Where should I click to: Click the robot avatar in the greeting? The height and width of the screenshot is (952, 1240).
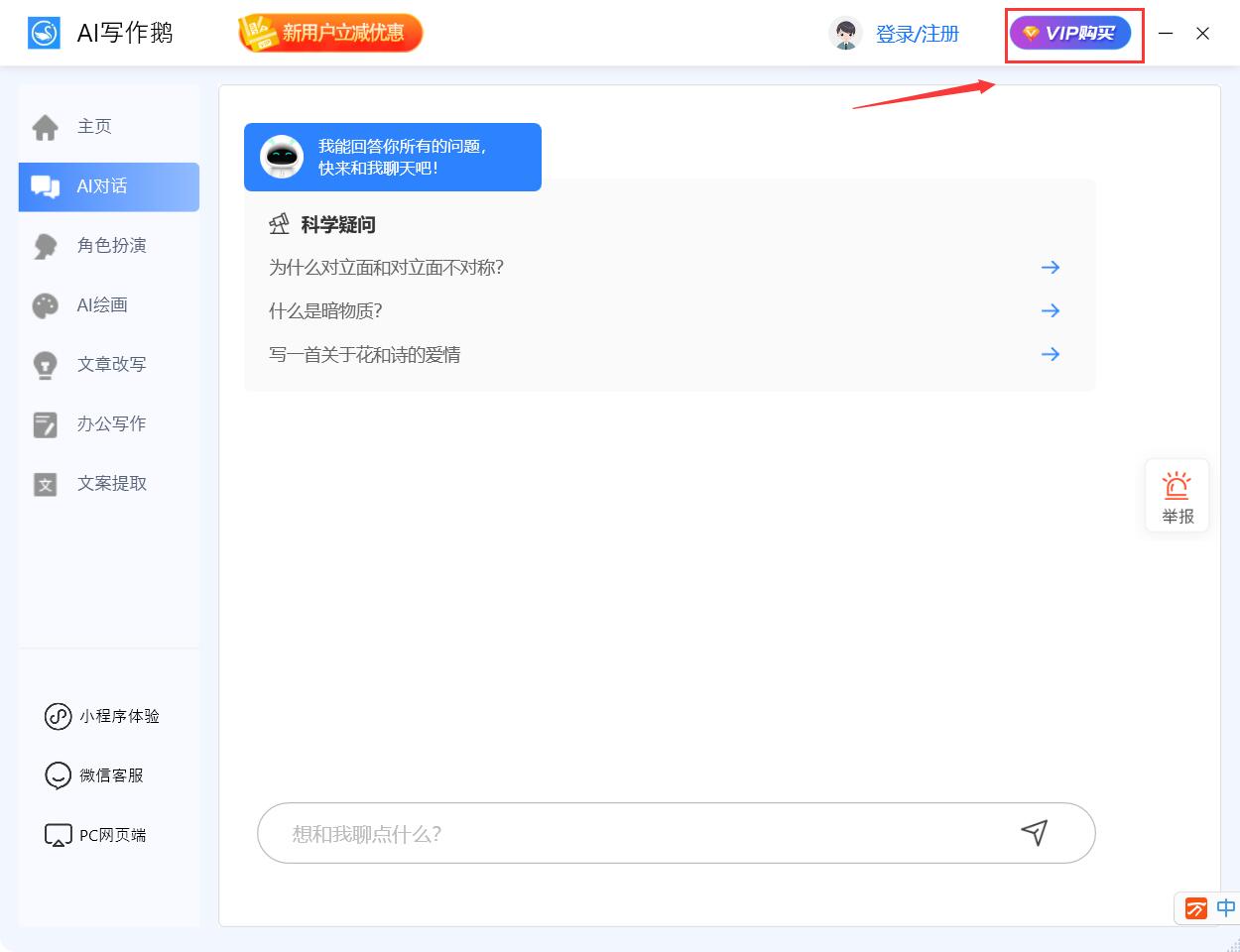(x=282, y=157)
